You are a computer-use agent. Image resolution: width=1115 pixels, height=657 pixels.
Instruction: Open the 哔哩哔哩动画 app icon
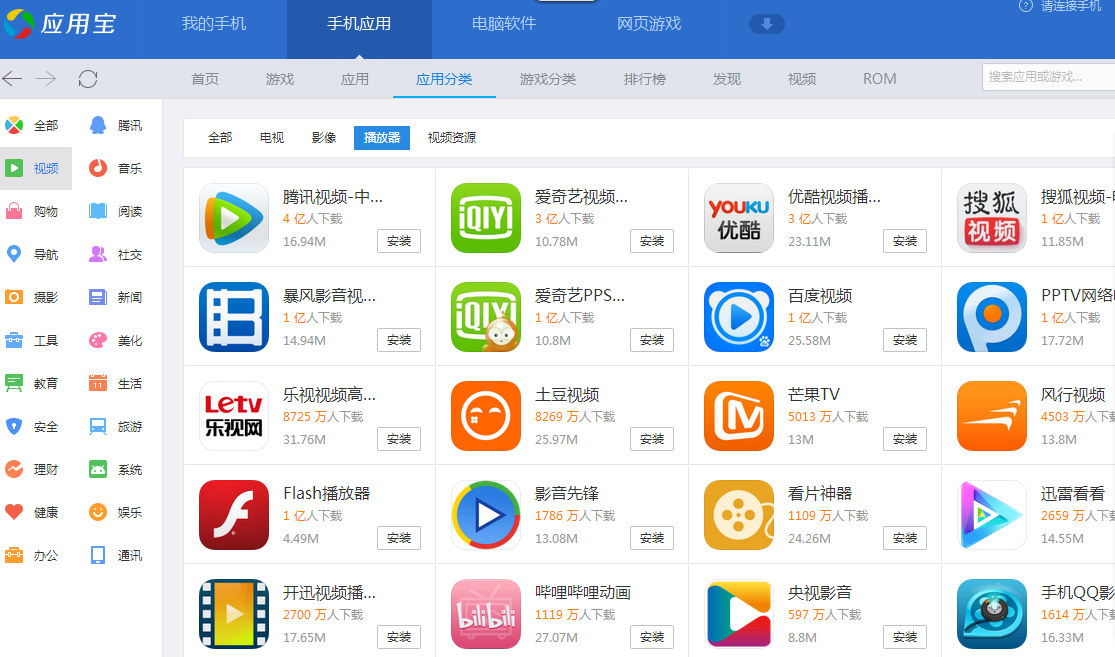[486, 614]
